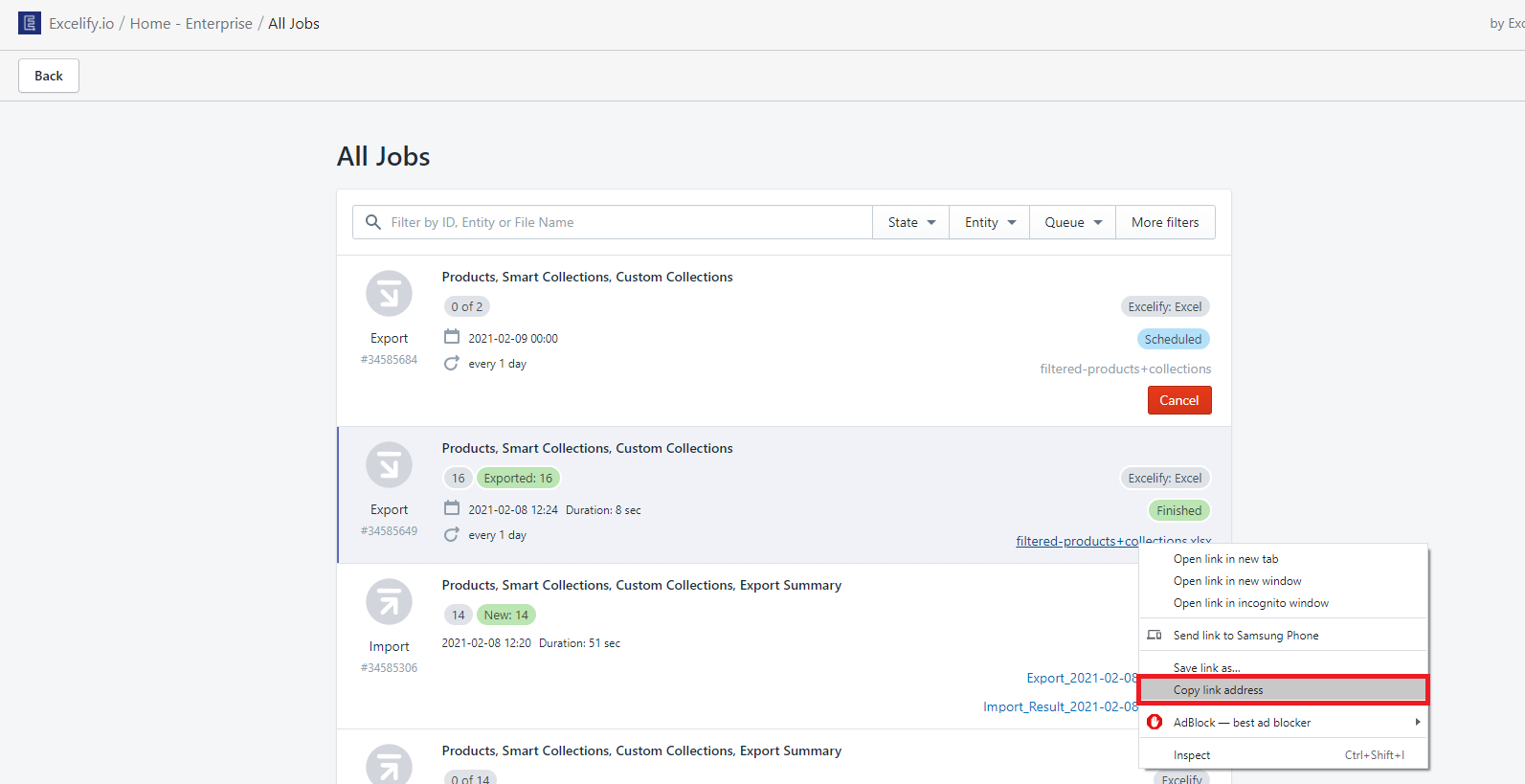Expand AdBlock submenu arrow
This screenshot has height=784, width=1525.
[x=1417, y=723]
